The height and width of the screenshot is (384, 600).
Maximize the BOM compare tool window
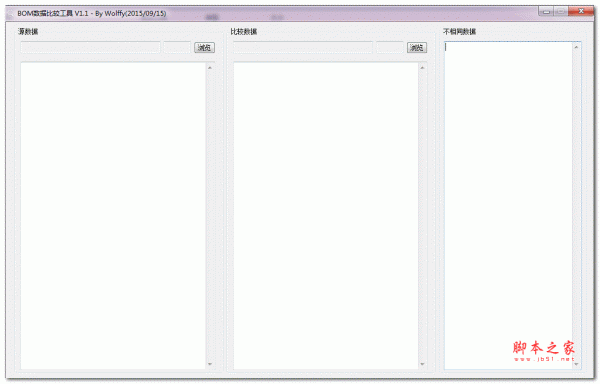tap(561, 12)
